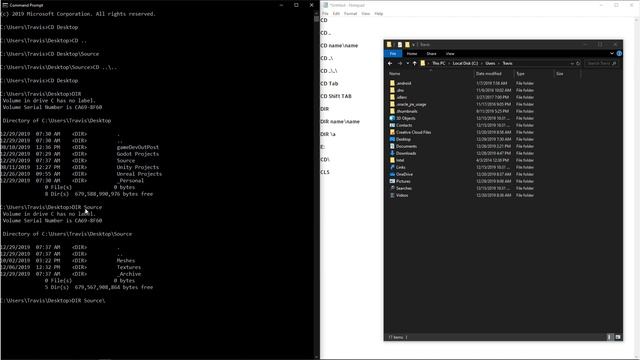Click the Command Prompt vertical scrollbar
The image size is (640, 360).
click(x=316, y=184)
